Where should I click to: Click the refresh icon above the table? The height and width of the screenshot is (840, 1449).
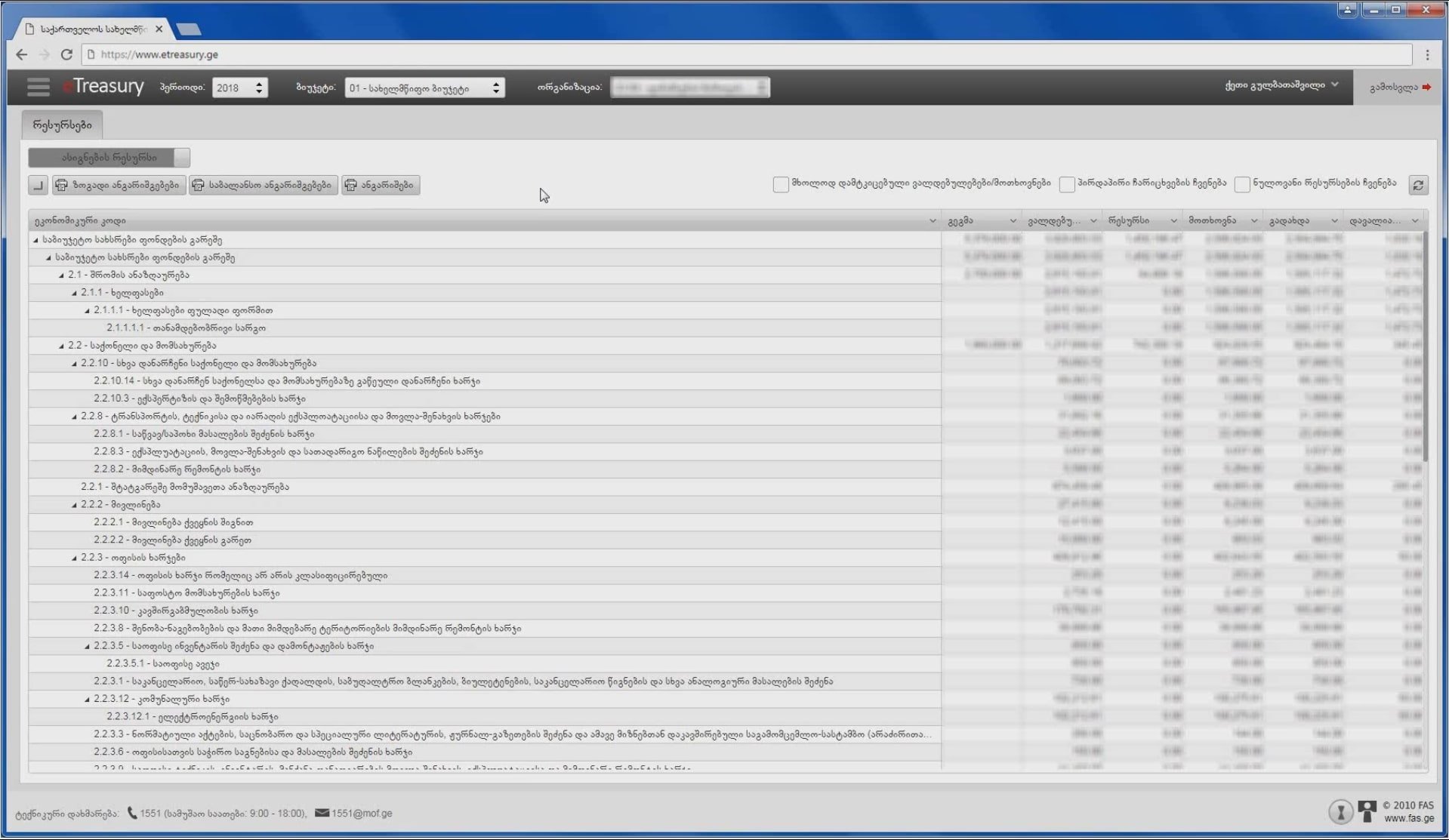[x=1418, y=185]
